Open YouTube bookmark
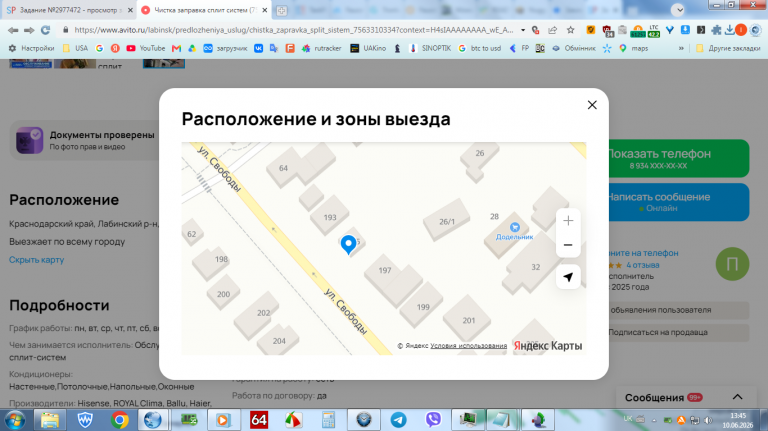The width and height of the screenshot is (768, 431). [146, 48]
